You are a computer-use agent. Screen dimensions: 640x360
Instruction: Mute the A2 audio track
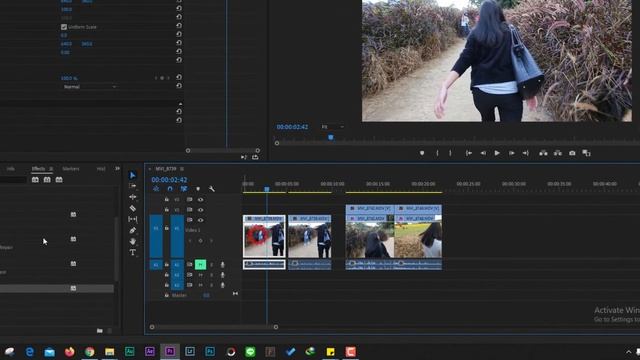click(200, 275)
